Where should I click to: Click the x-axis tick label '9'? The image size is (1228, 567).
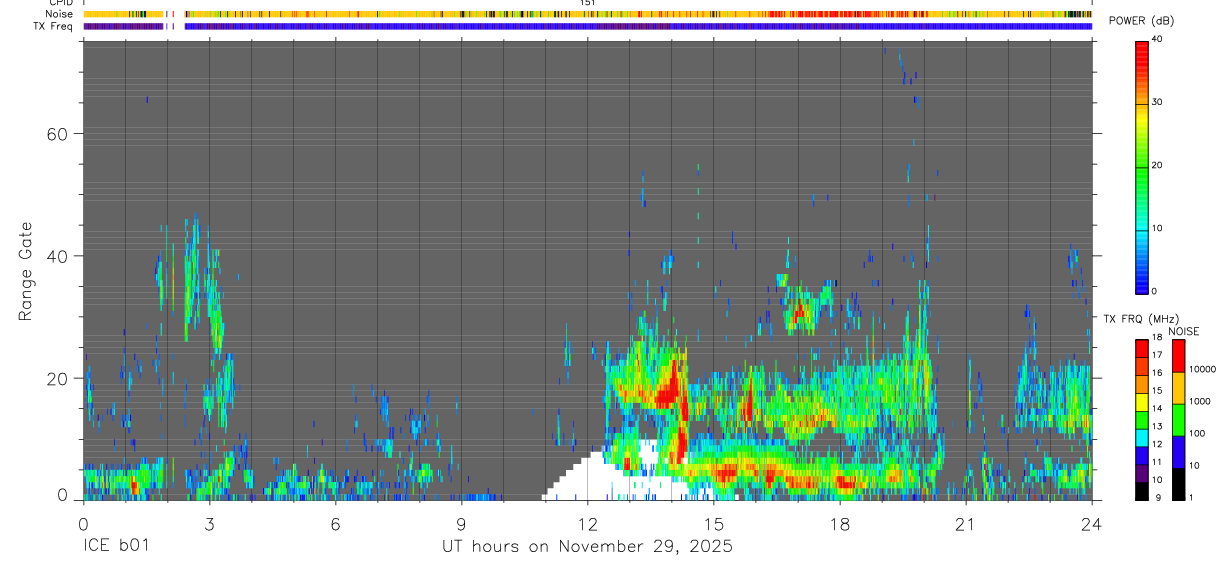461,524
